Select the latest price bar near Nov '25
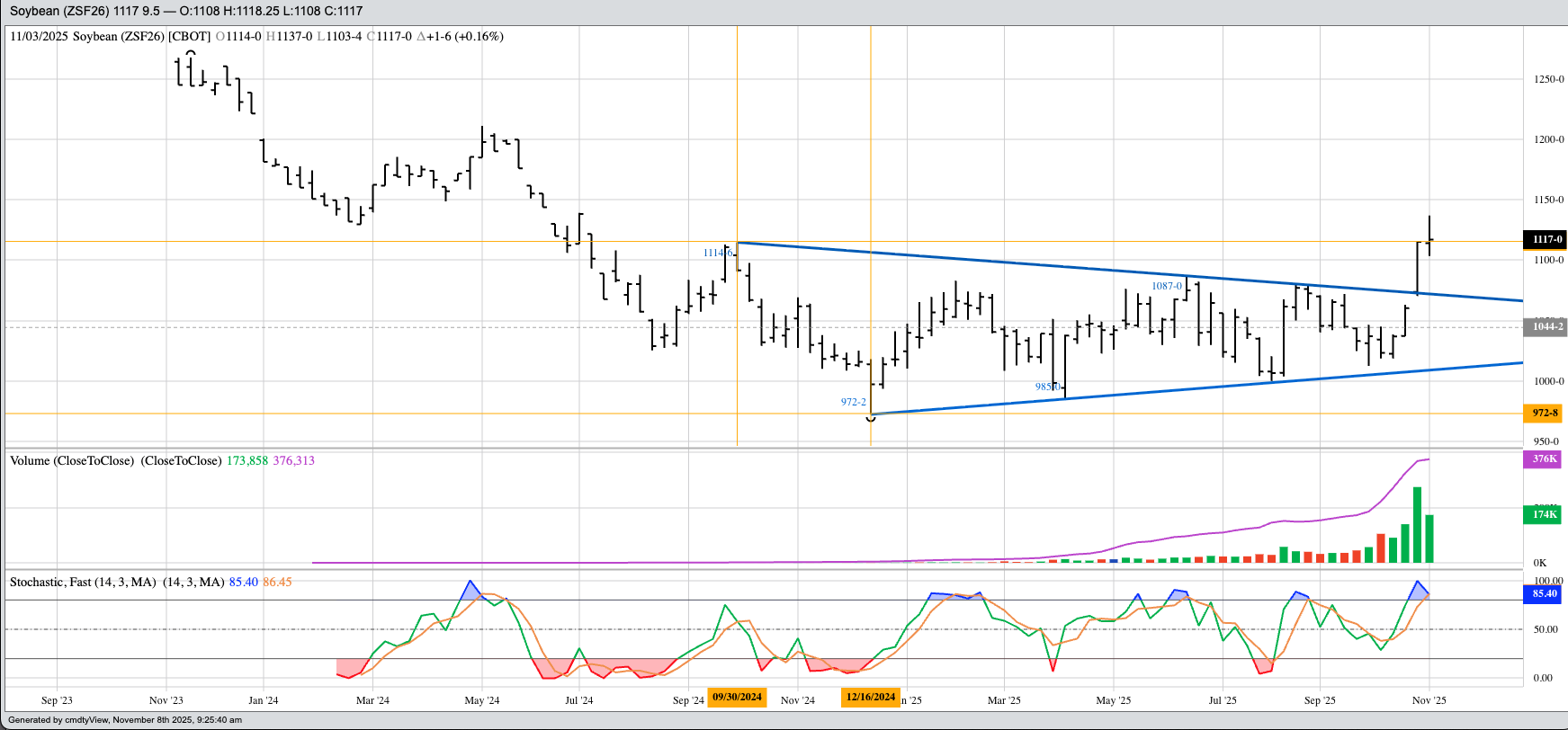Viewport: 1568px width, 730px height. pos(1429,236)
